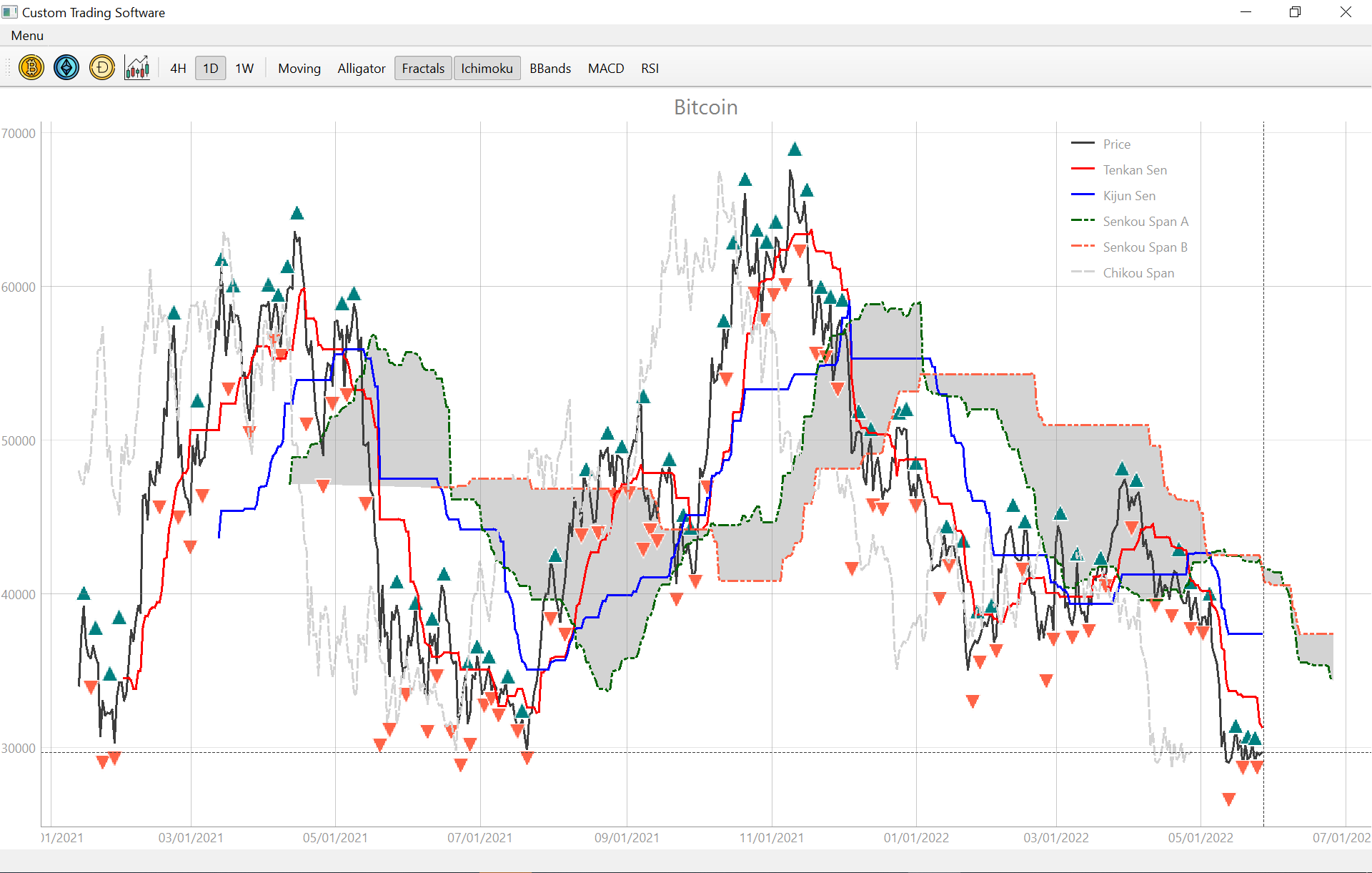This screenshot has width=1372, height=873.
Task: Enable the BBands indicator
Action: (x=550, y=69)
